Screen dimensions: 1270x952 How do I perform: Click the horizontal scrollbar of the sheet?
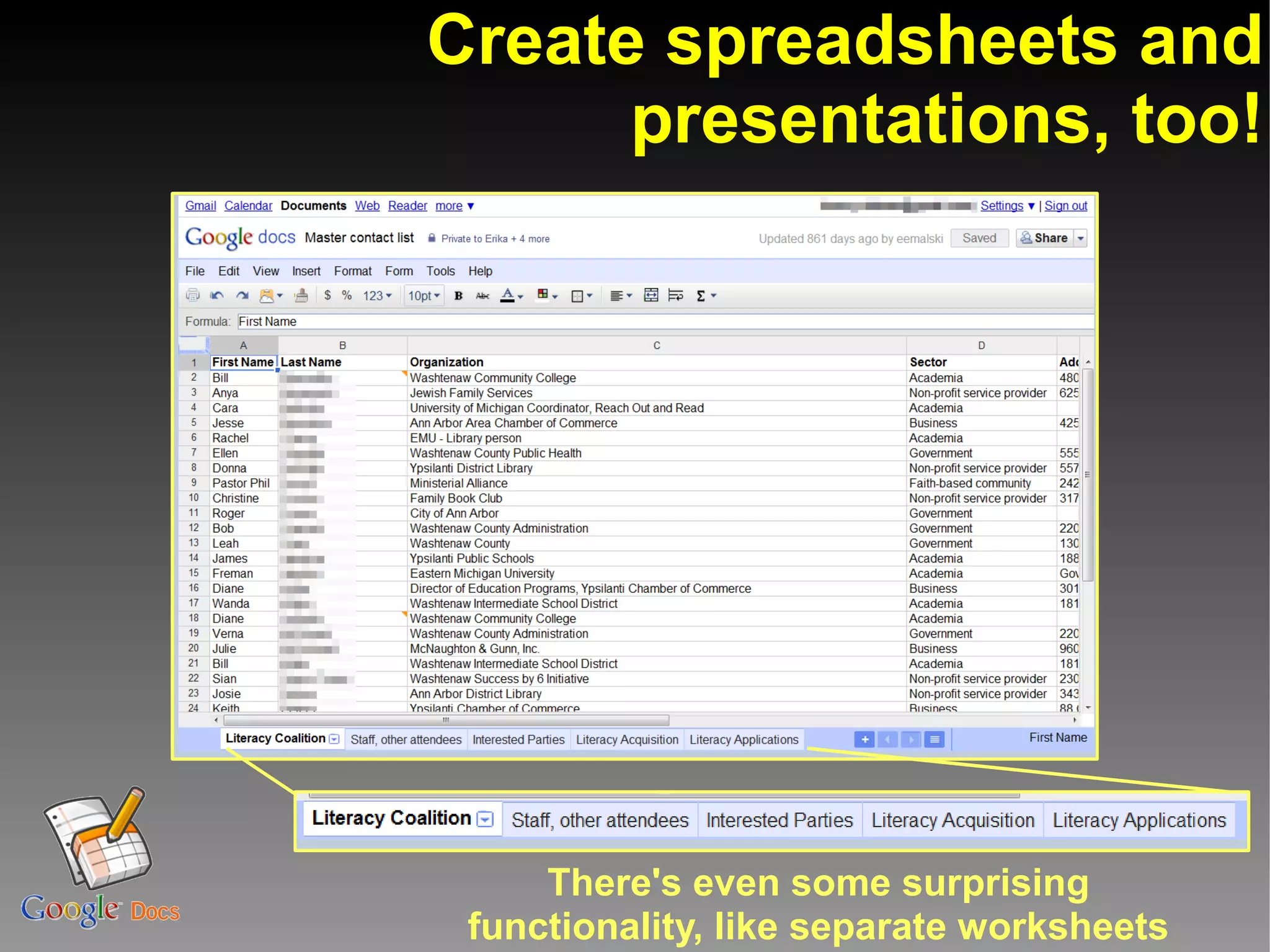click(x=446, y=720)
